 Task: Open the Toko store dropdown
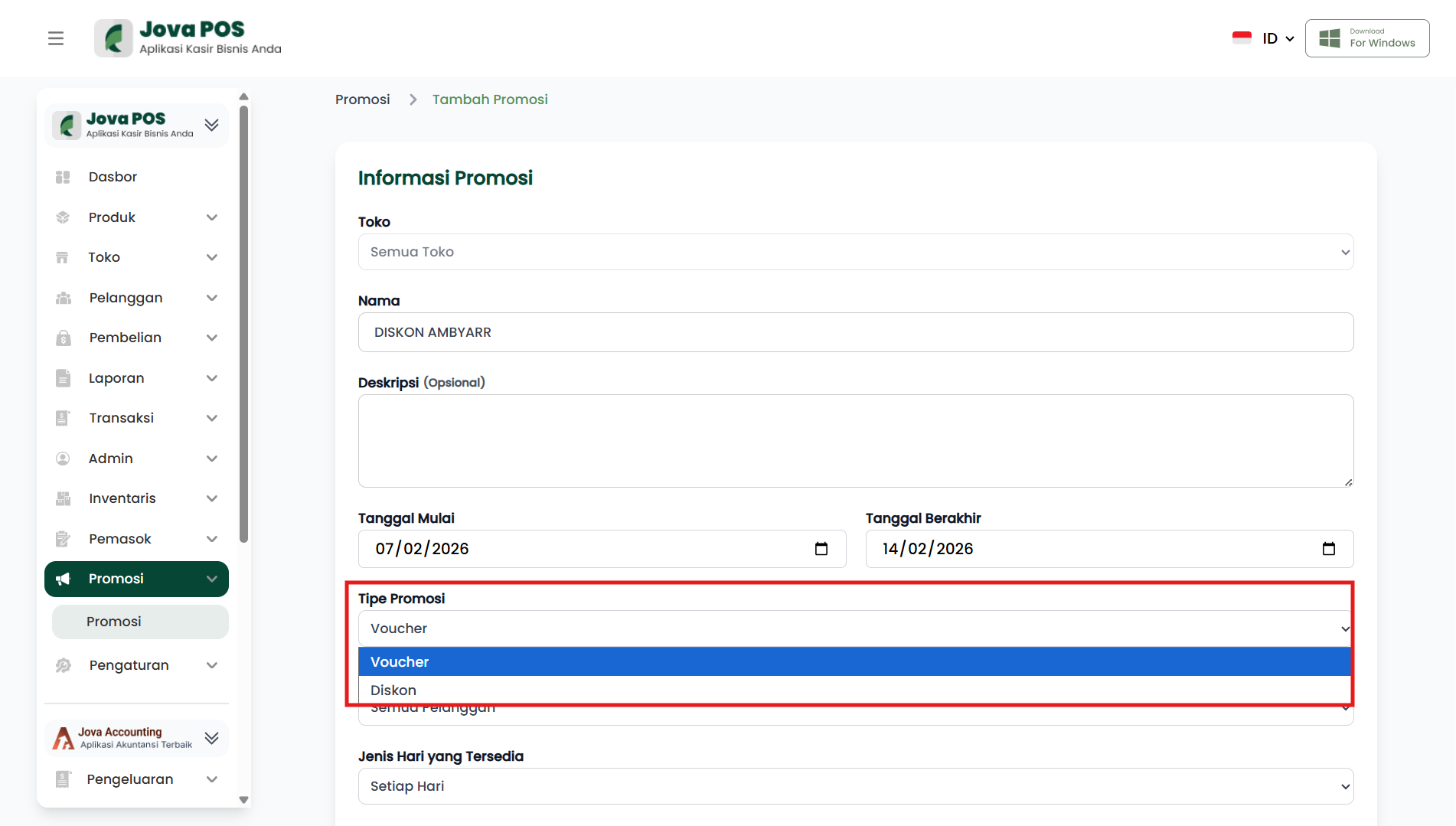coord(855,252)
